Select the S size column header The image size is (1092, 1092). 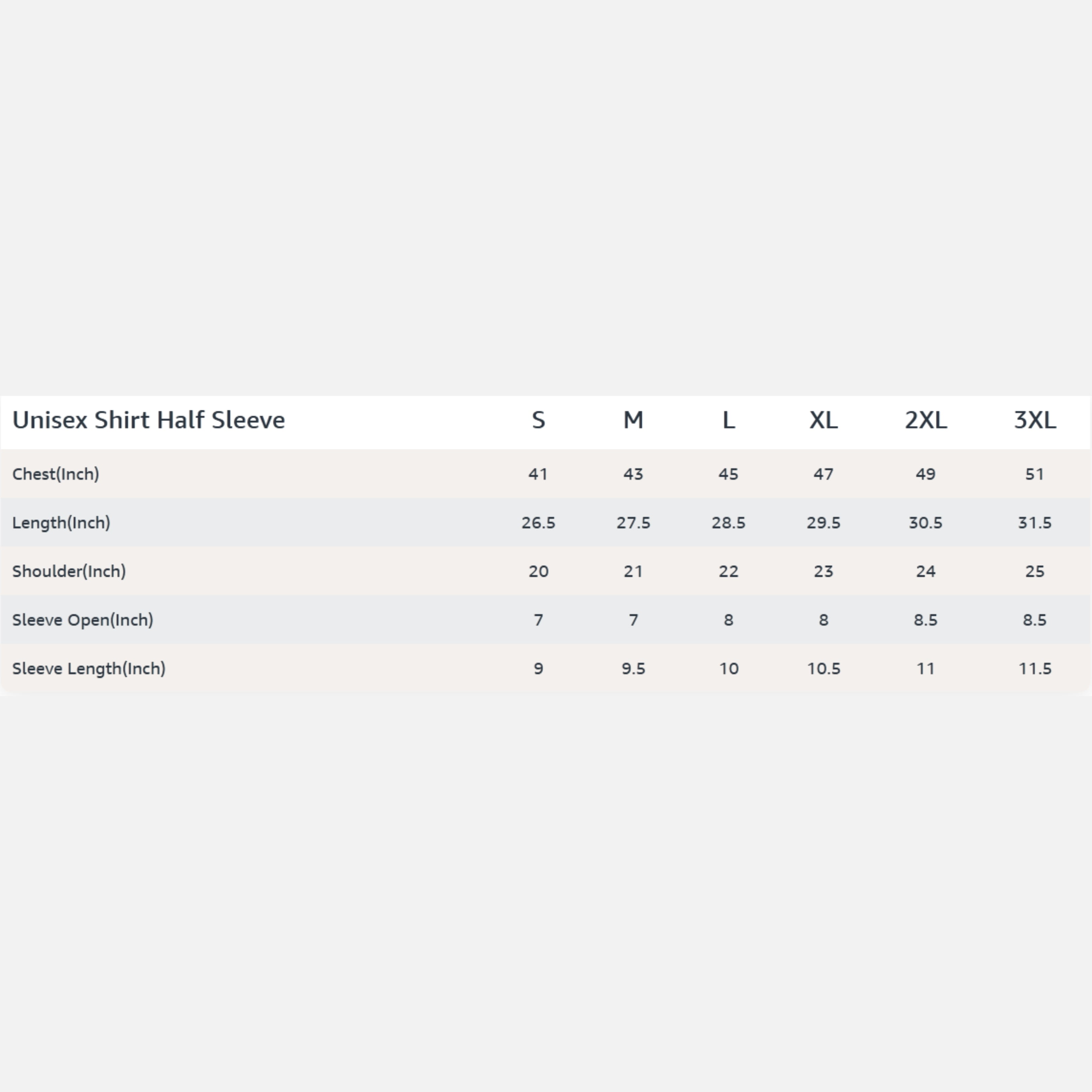(x=538, y=421)
